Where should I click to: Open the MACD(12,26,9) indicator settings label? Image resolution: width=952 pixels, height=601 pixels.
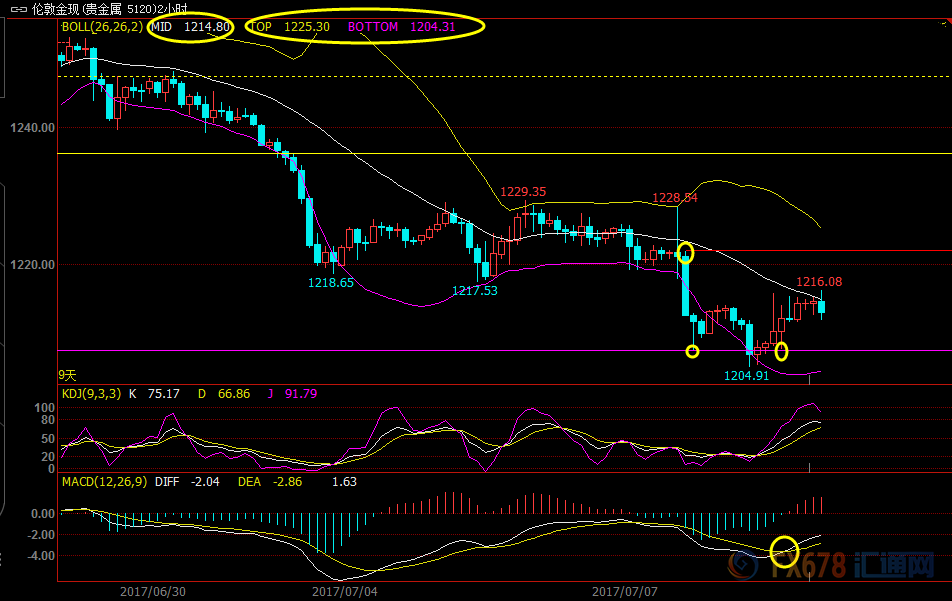[x=105, y=482]
